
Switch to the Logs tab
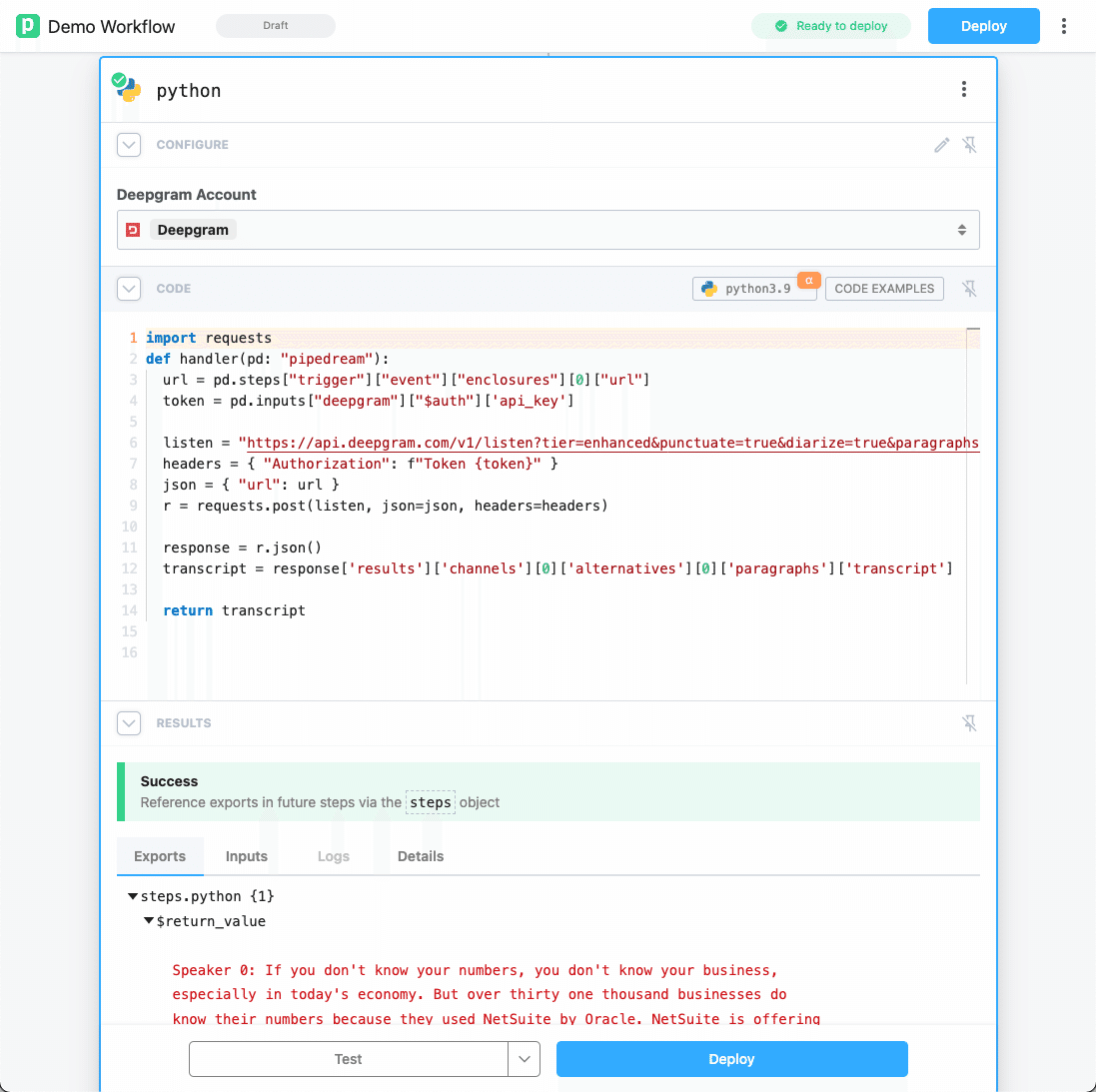point(334,856)
